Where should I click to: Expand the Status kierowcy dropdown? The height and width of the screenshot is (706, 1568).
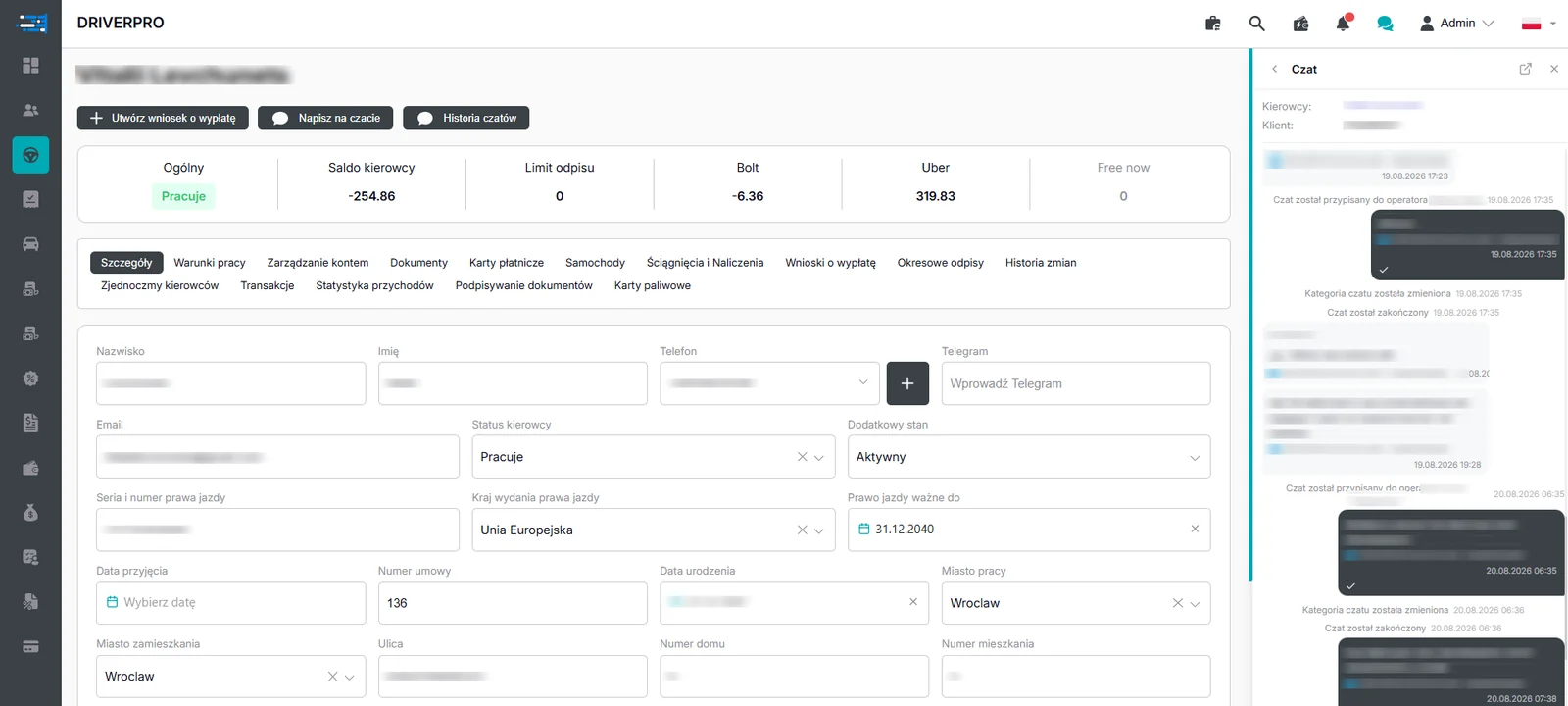pyautogui.click(x=819, y=457)
